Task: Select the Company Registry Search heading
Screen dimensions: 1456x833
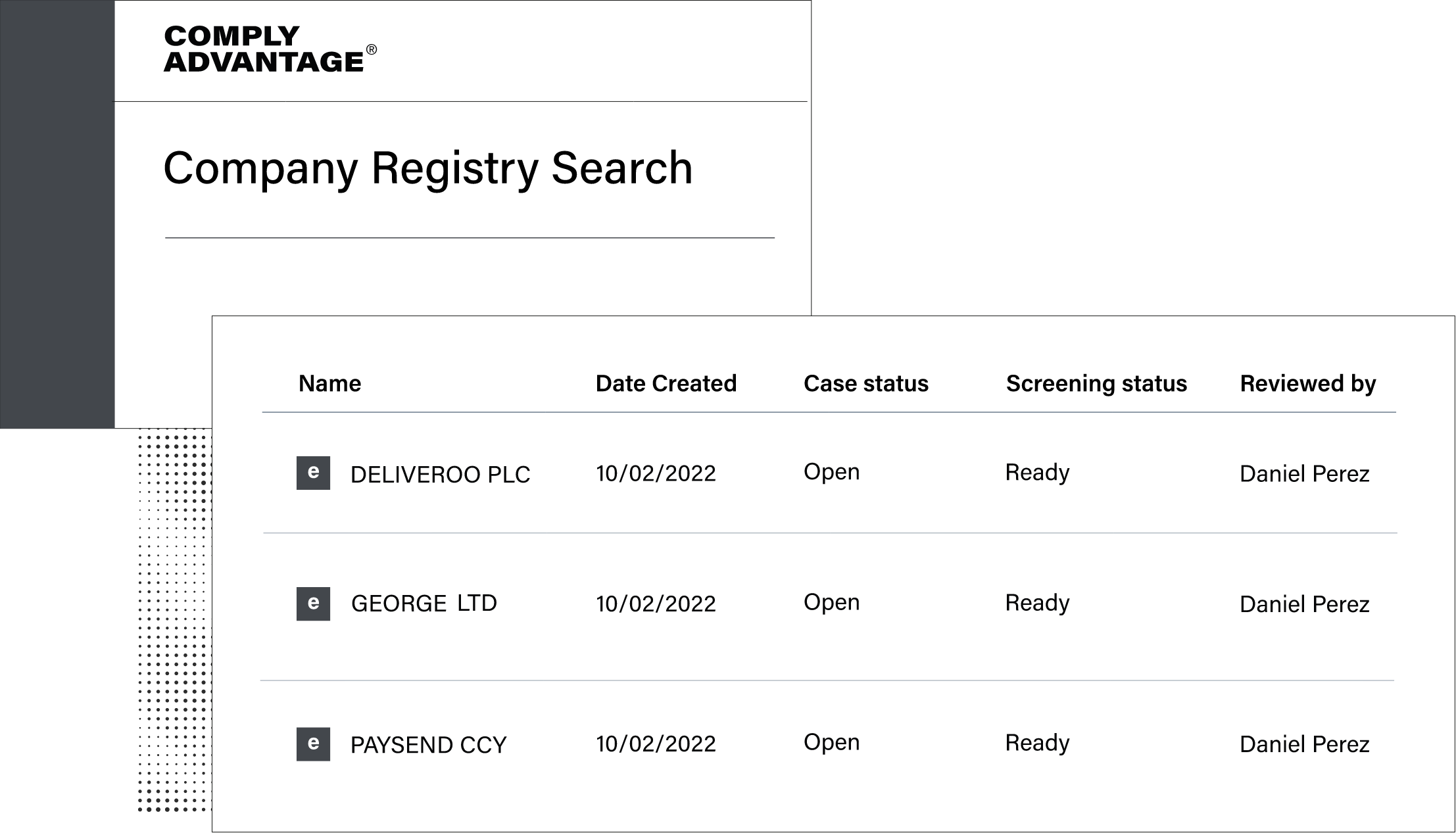Action: (428, 168)
